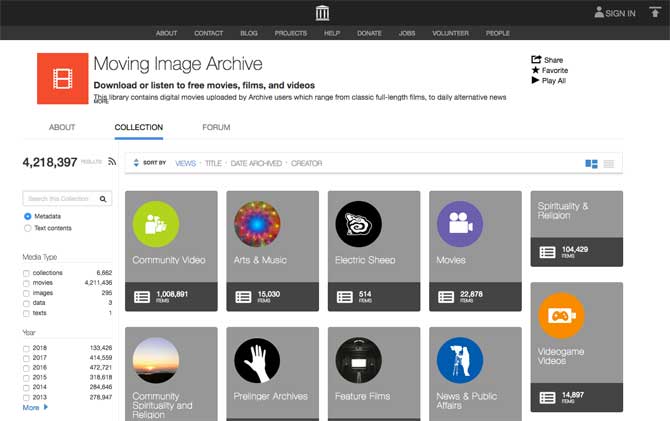The width and height of the screenshot is (670, 421).
Task: Check the 2015 year filter
Action: click(26, 378)
